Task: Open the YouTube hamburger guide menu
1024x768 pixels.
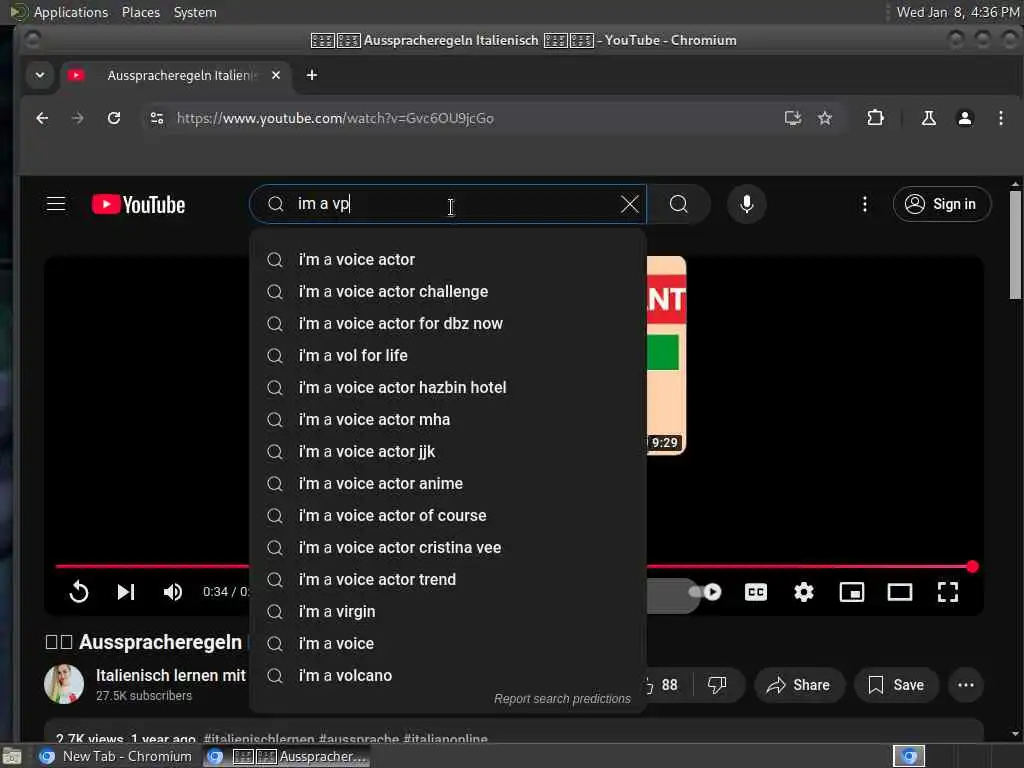Action: coord(56,204)
